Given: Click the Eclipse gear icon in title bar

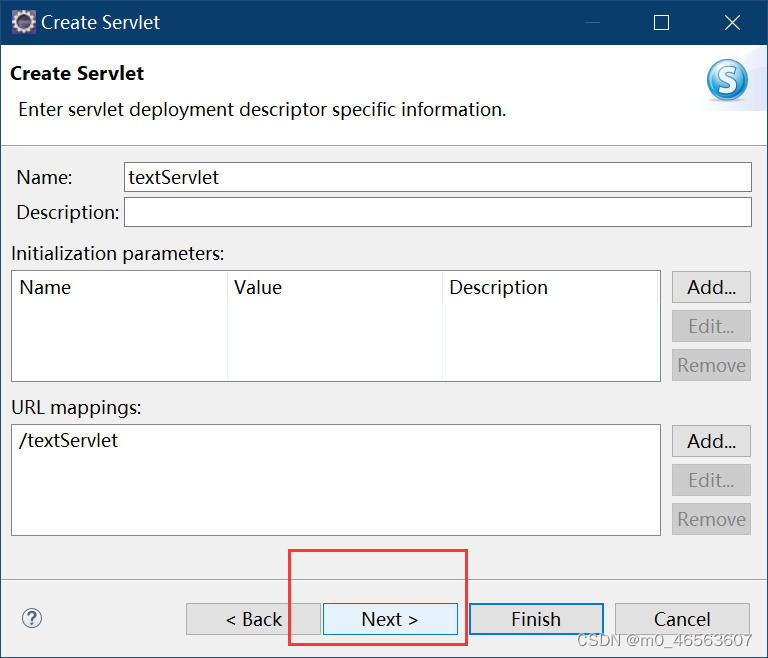Looking at the screenshot, I should (x=24, y=22).
